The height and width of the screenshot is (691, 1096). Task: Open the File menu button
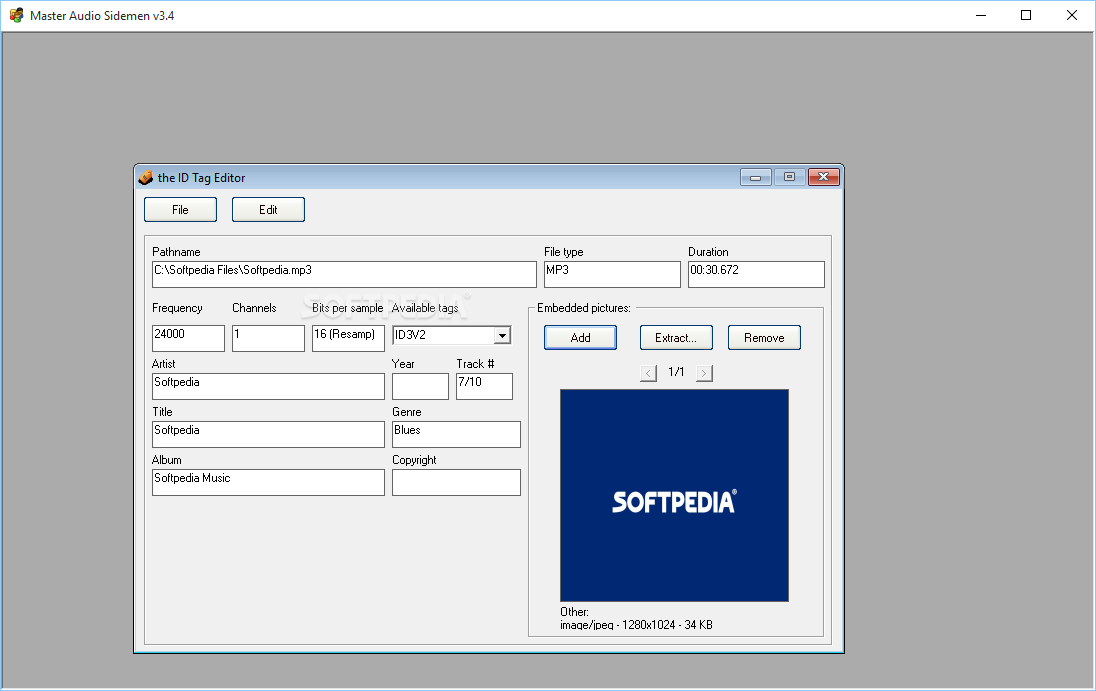(x=180, y=210)
